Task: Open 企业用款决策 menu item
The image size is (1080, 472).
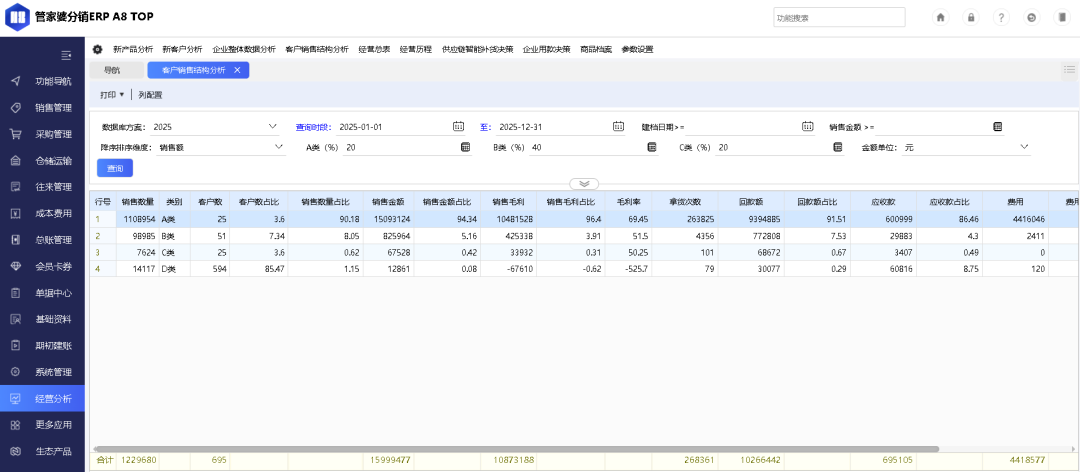Action: coord(546,50)
